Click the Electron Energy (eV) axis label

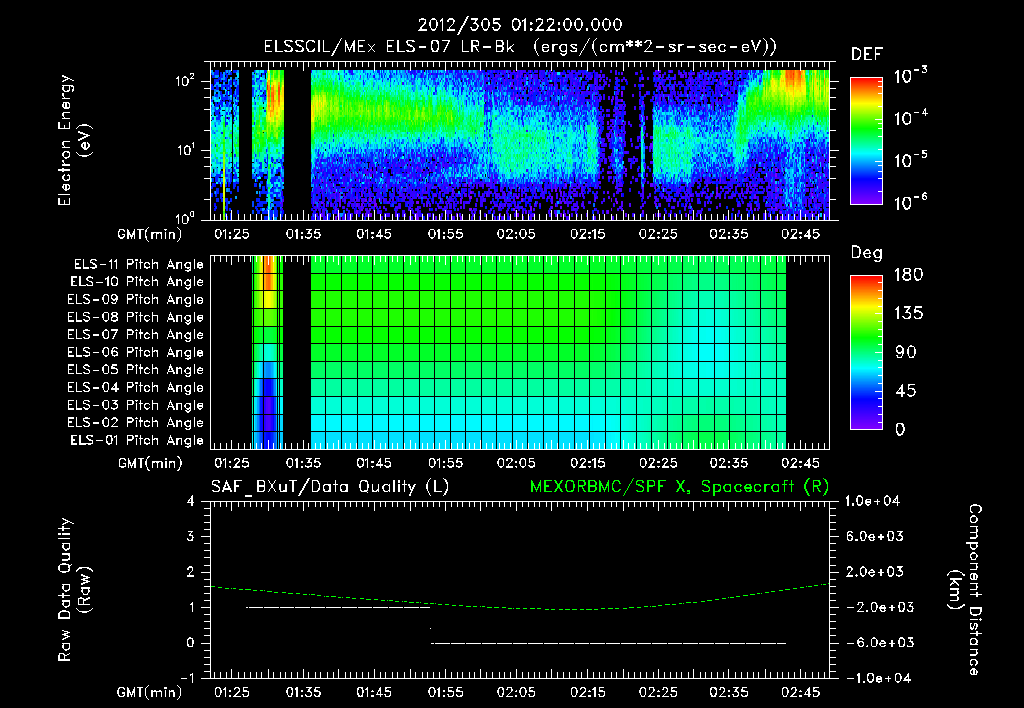tap(74, 140)
